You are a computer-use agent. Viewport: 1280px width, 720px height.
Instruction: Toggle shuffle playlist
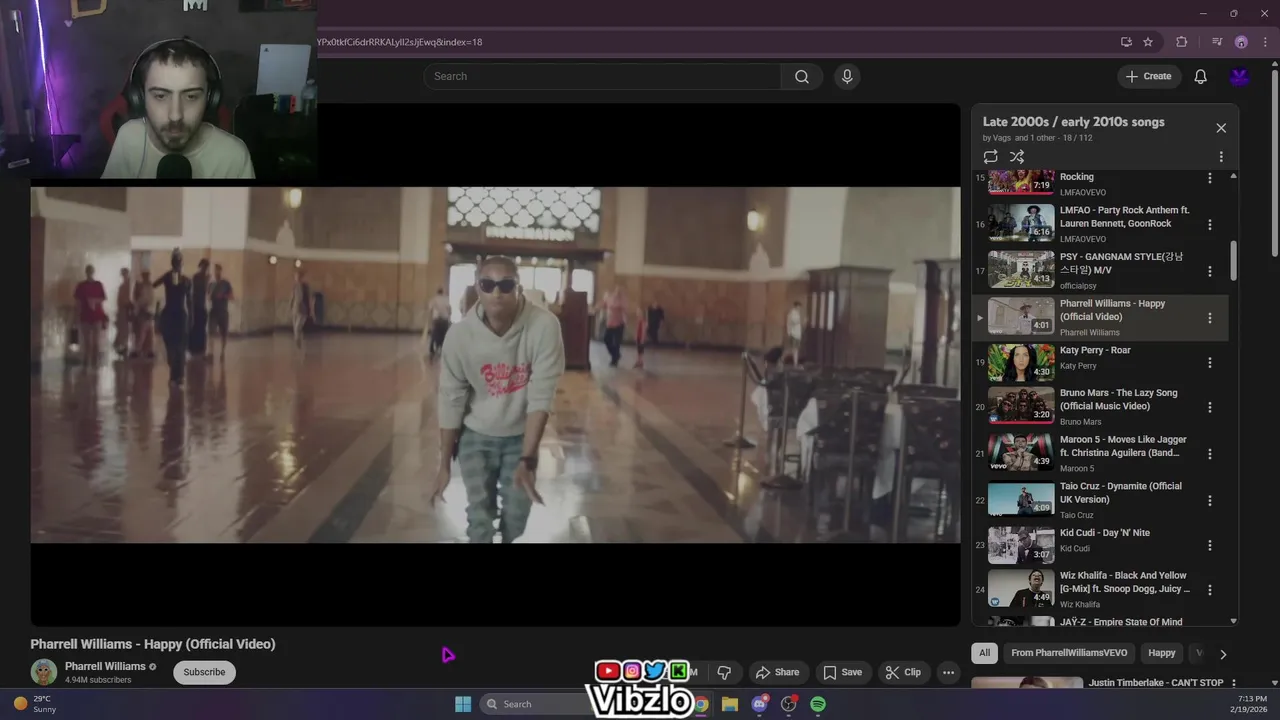point(1017,157)
